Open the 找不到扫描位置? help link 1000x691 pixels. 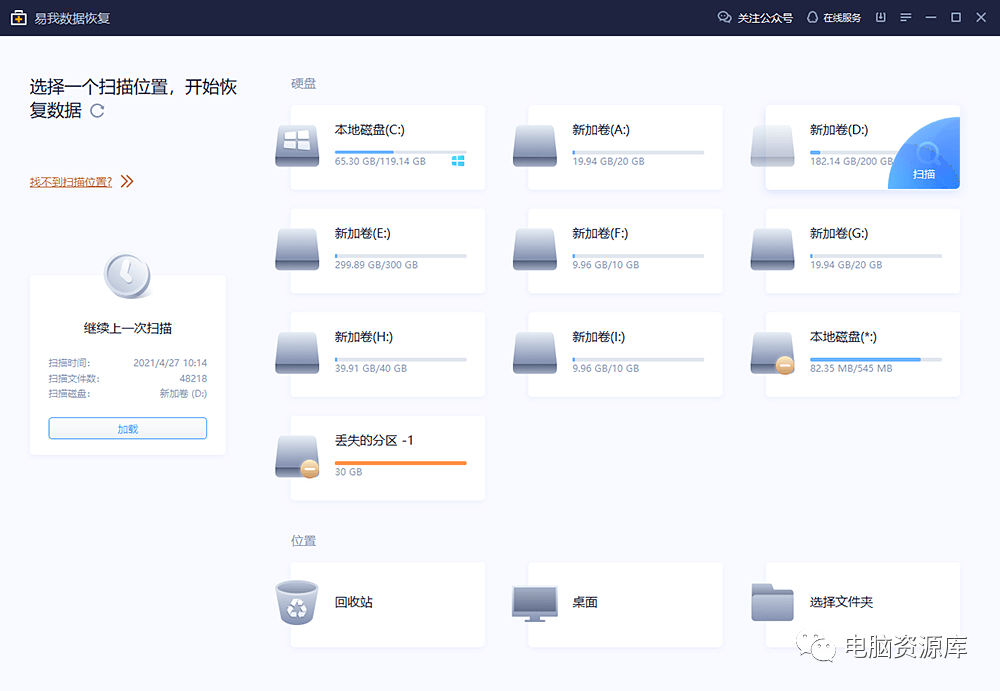pos(71,182)
